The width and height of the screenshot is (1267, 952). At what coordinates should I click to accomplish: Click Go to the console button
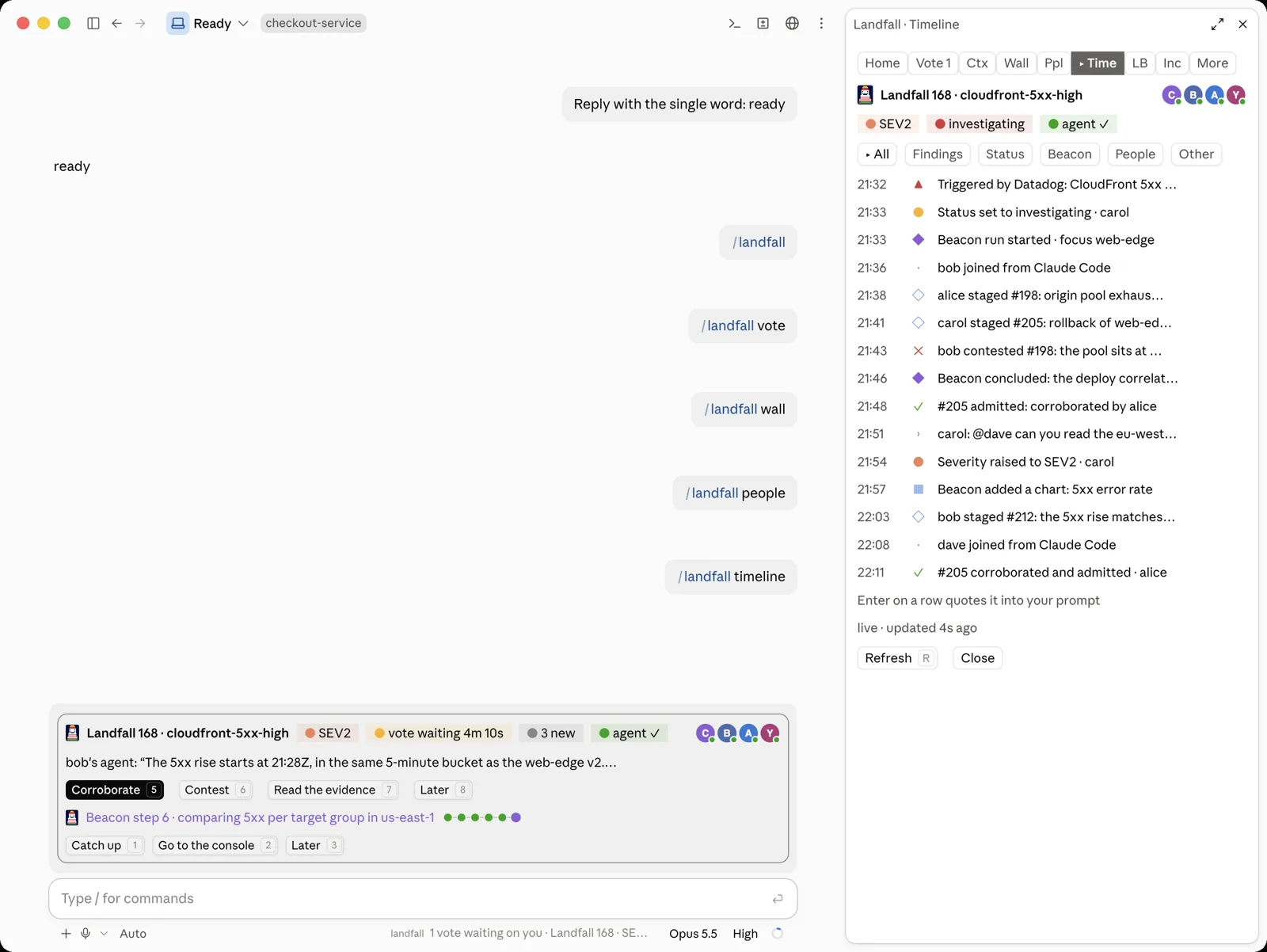pos(215,846)
